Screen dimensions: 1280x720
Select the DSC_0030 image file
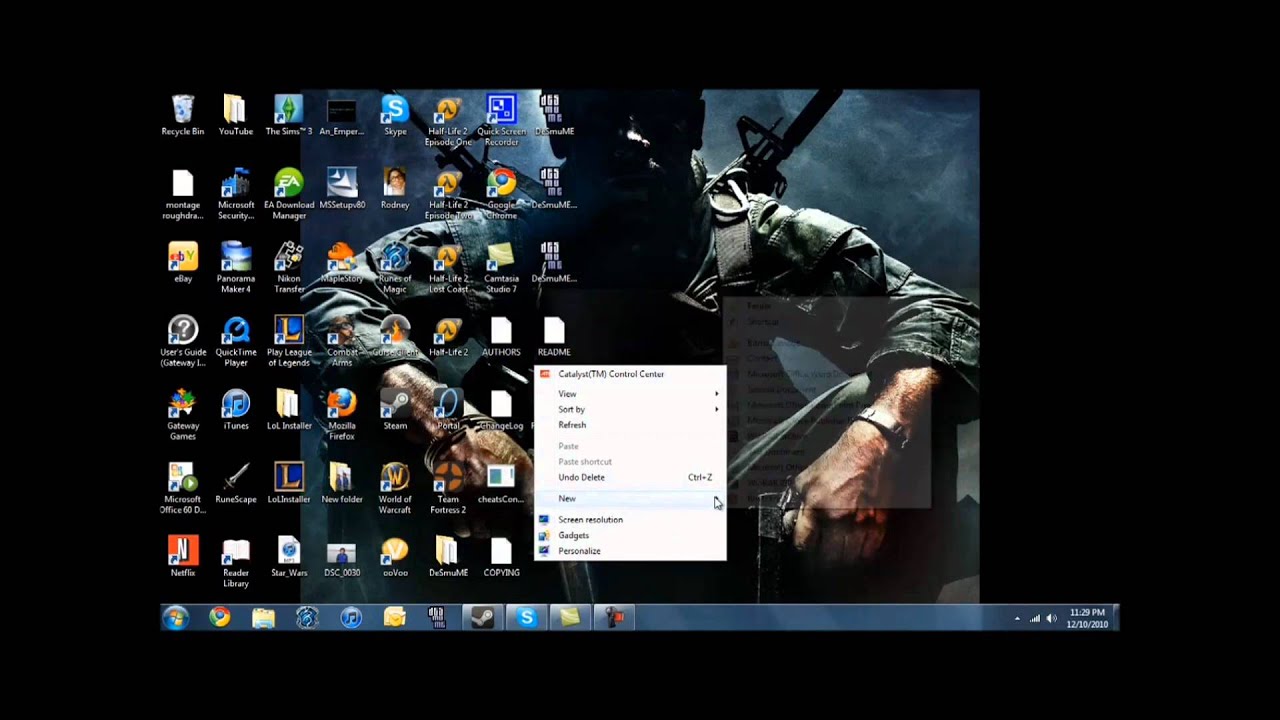pyautogui.click(x=341, y=557)
